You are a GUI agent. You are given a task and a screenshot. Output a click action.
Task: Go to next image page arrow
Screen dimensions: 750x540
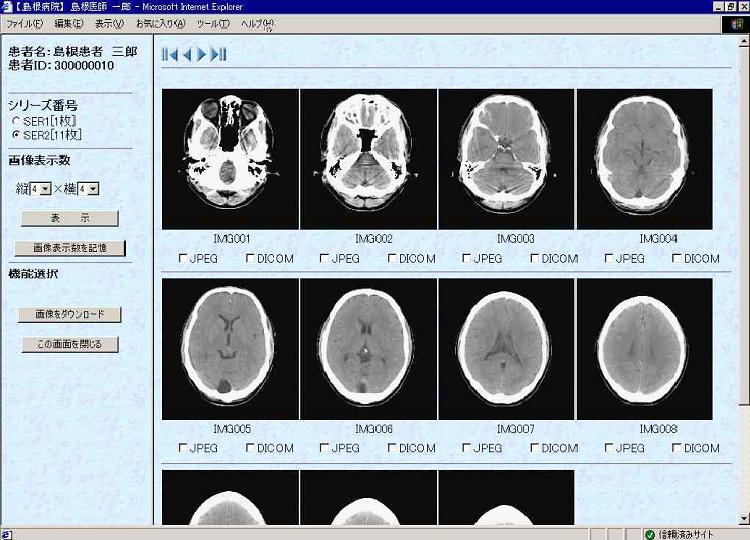tap(203, 55)
